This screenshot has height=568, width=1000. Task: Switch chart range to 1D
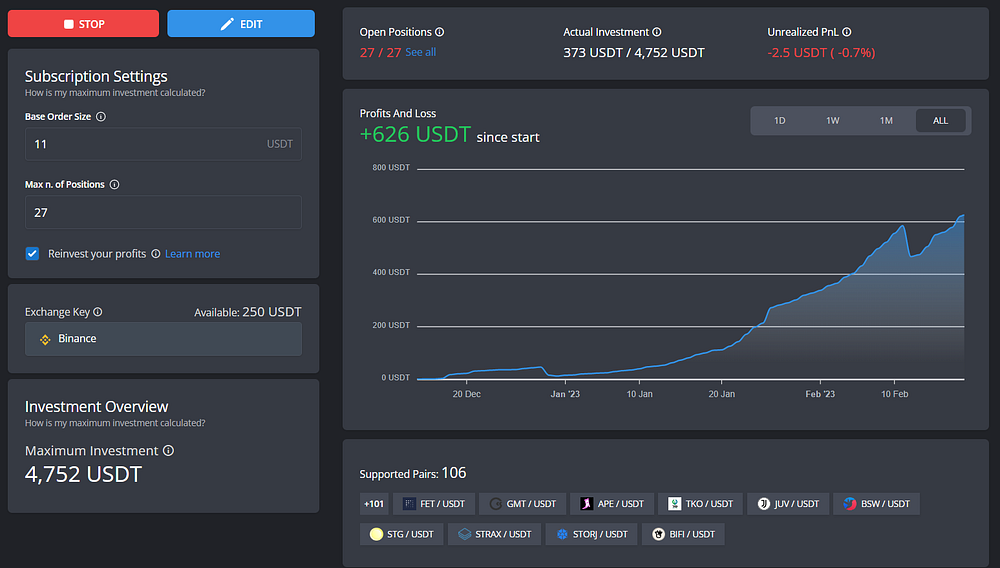[779, 120]
